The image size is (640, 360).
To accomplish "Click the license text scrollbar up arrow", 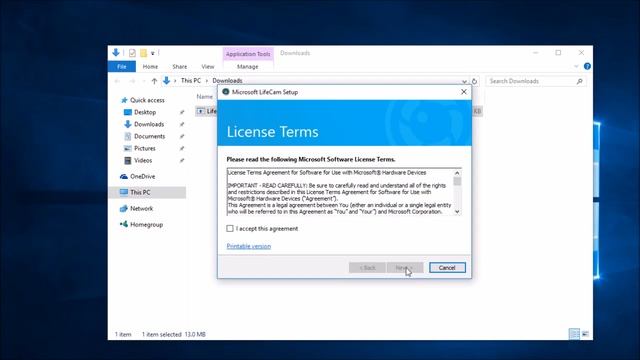I will point(457,173).
